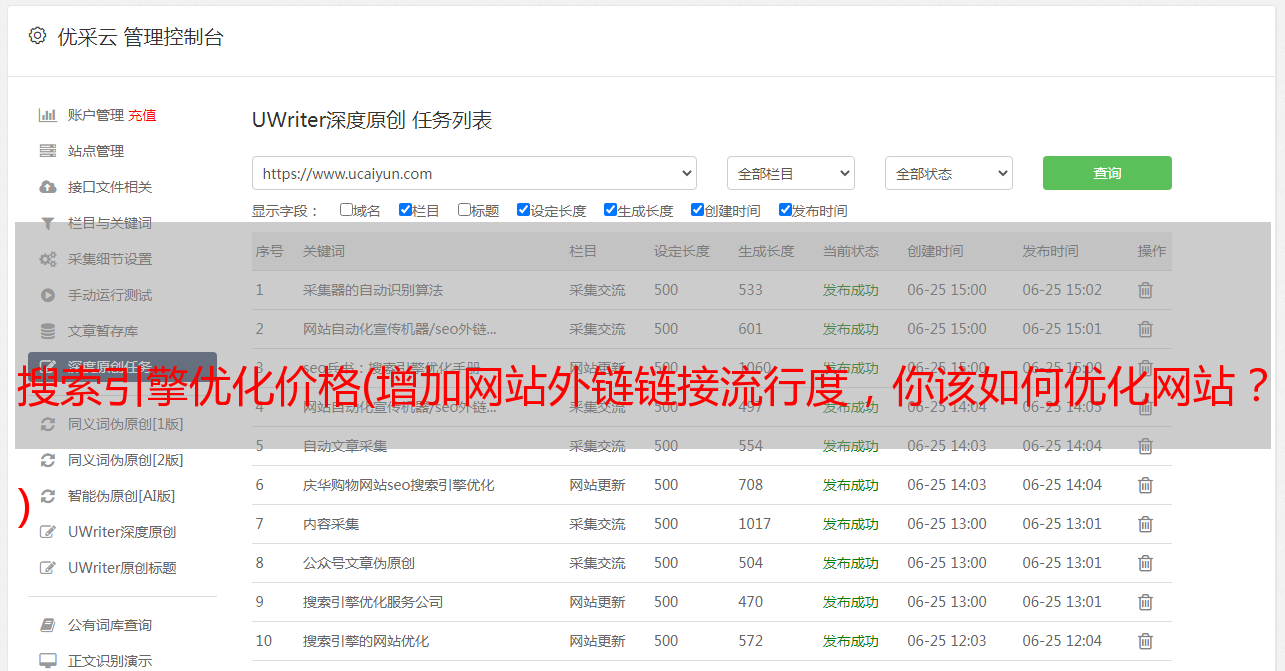Screen dimensions: 1285x671
Task: Click the database icon for 文章暂存库
Action: pyautogui.click(x=47, y=331)
